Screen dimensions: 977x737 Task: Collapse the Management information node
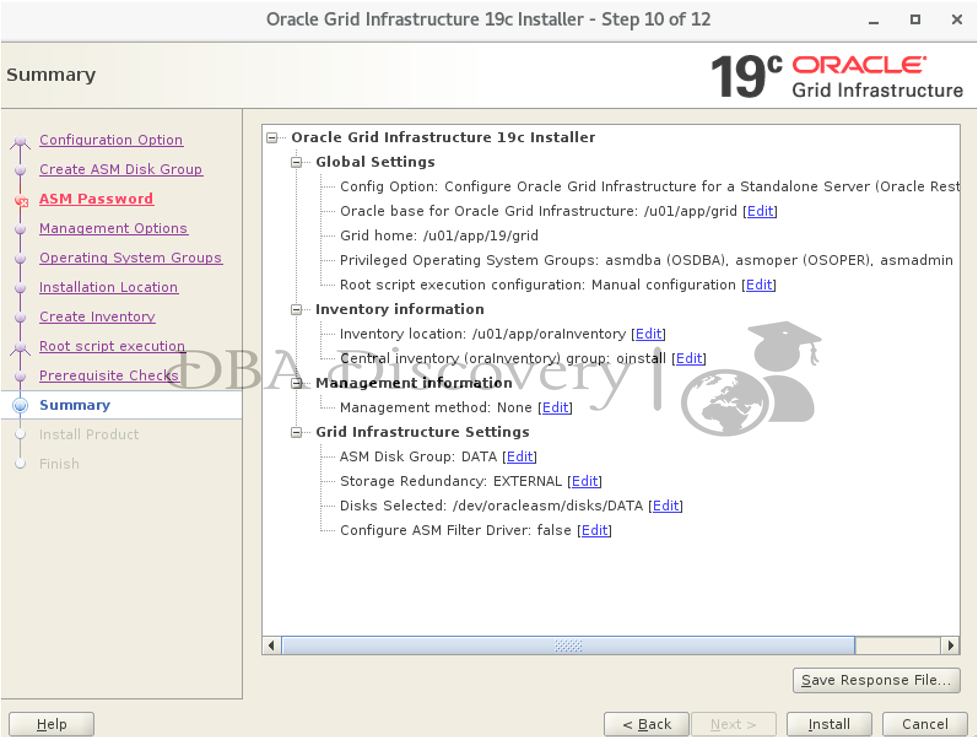(296, 383)
